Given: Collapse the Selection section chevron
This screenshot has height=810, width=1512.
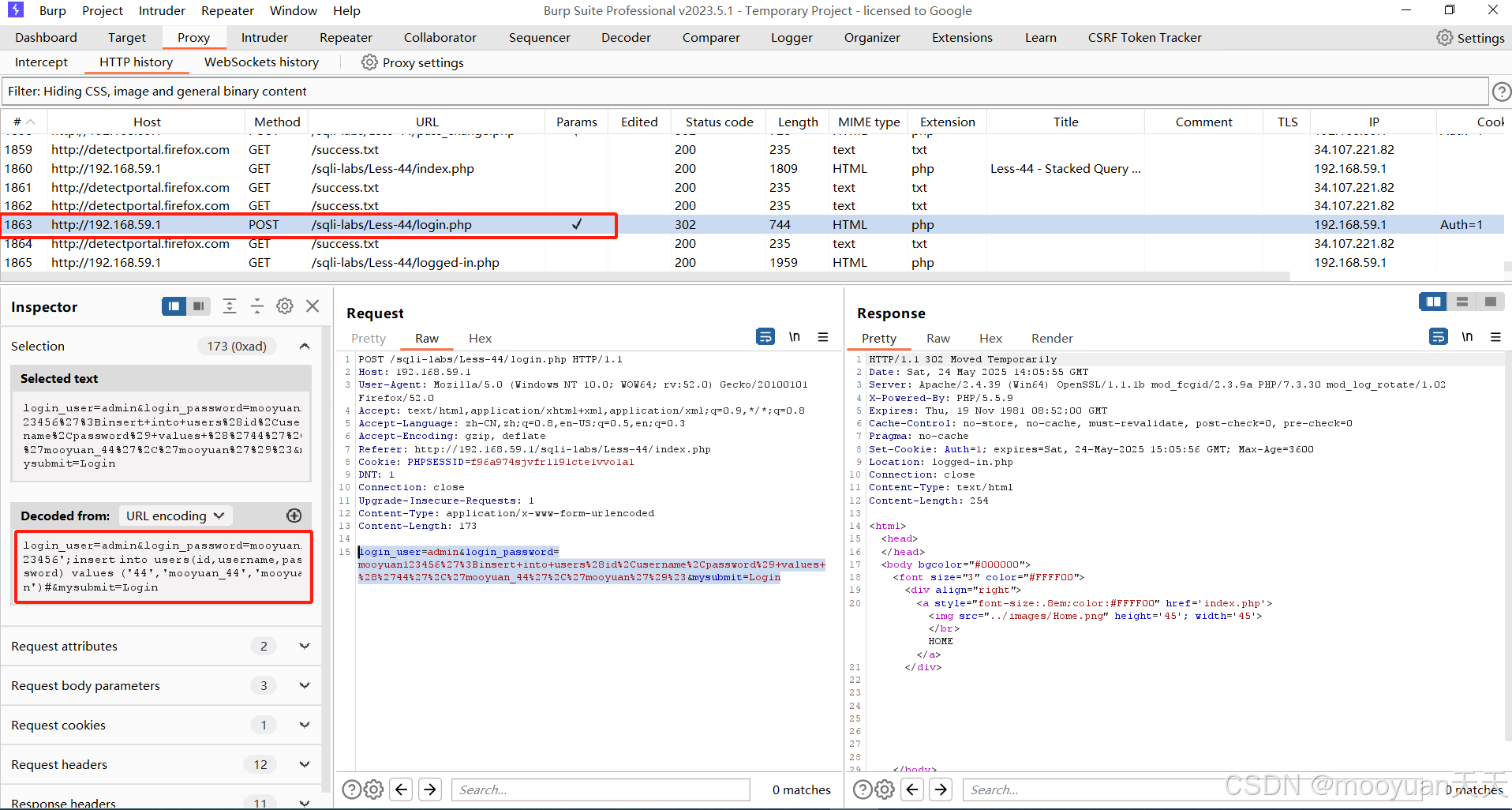Looking at the screenshot, I should pos(305,346).
